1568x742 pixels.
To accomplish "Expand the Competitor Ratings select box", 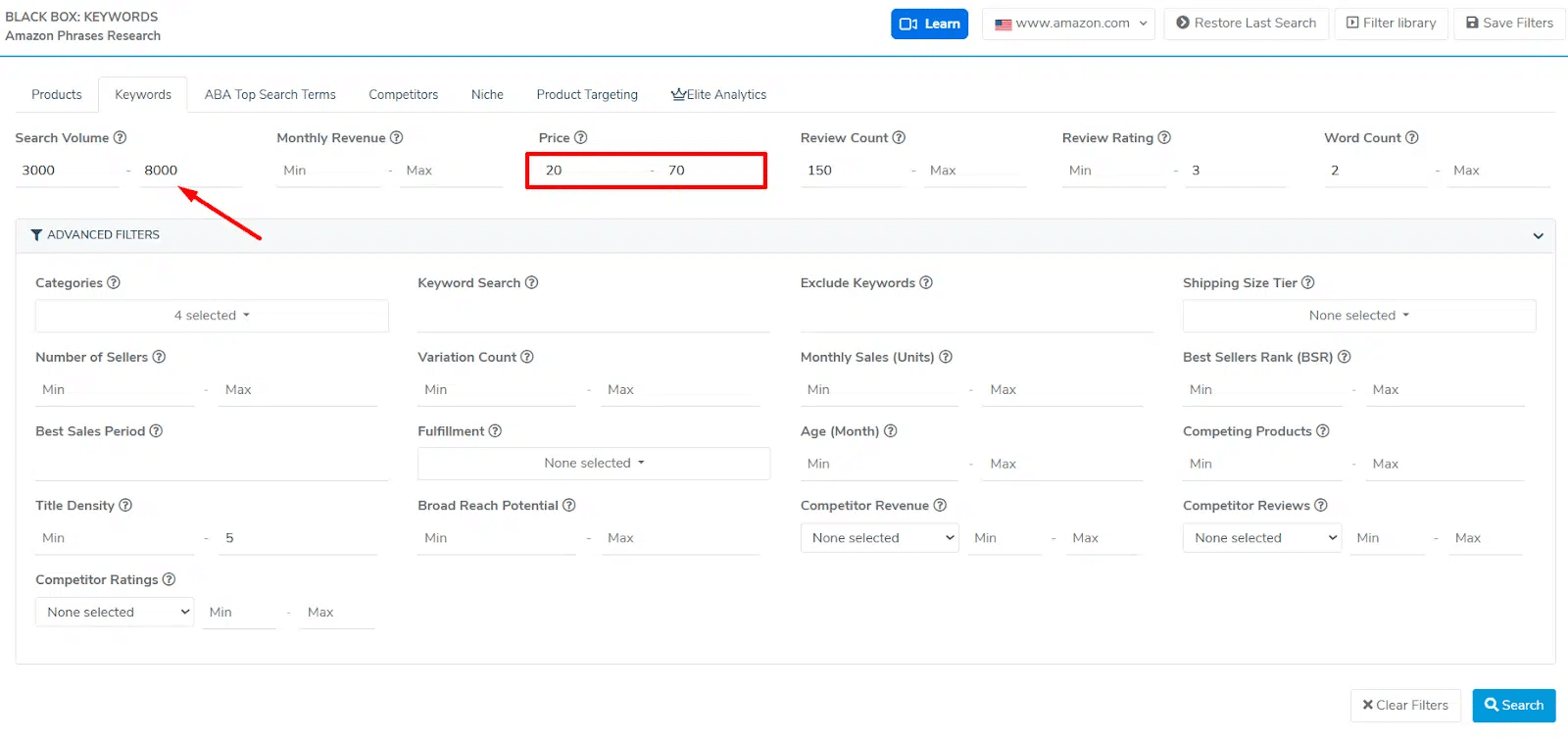I will coord(115,613).
